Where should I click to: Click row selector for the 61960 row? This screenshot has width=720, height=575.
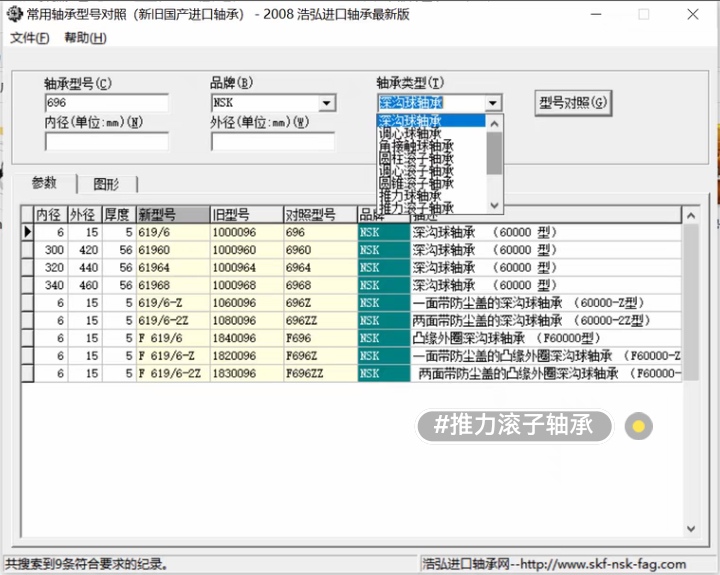click(x=28, y=250)
